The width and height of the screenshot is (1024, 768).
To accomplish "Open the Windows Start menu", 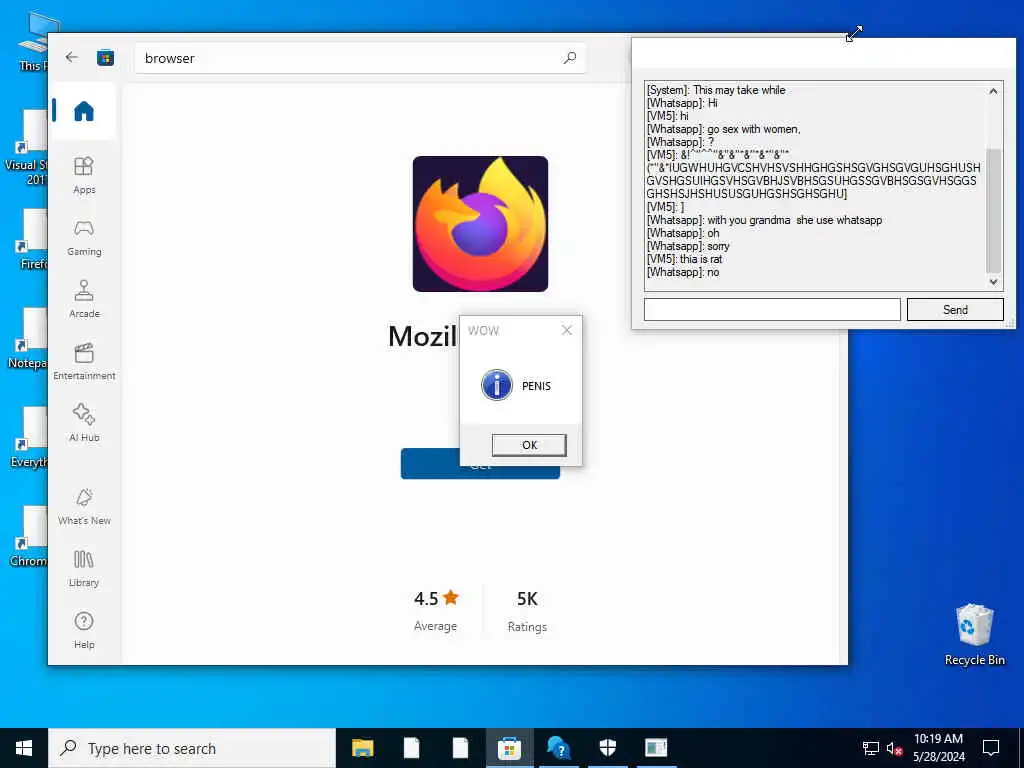I will [x=24, y=748].
